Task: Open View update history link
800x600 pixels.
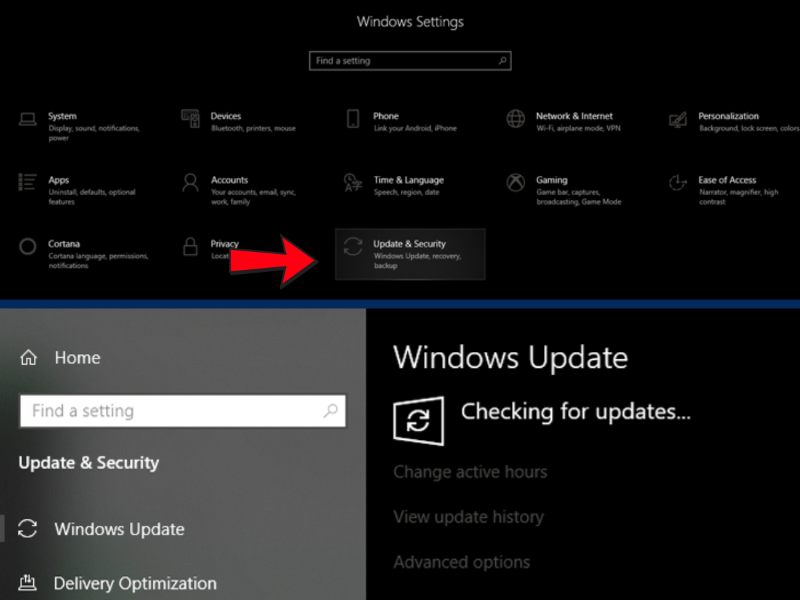Action: click(x=468, y=517)
